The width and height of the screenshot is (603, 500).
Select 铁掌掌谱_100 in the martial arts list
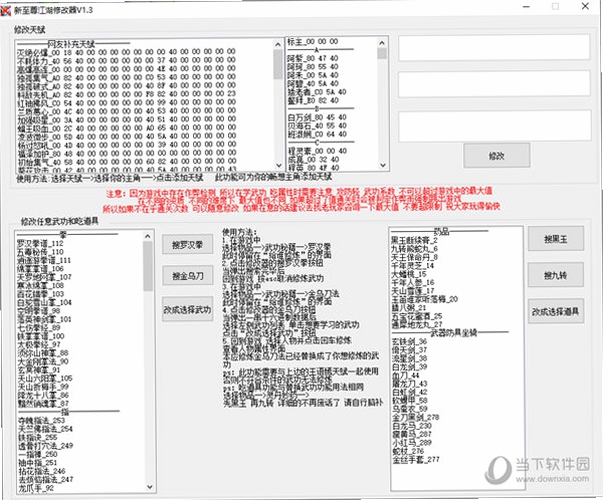pos(41,336)
